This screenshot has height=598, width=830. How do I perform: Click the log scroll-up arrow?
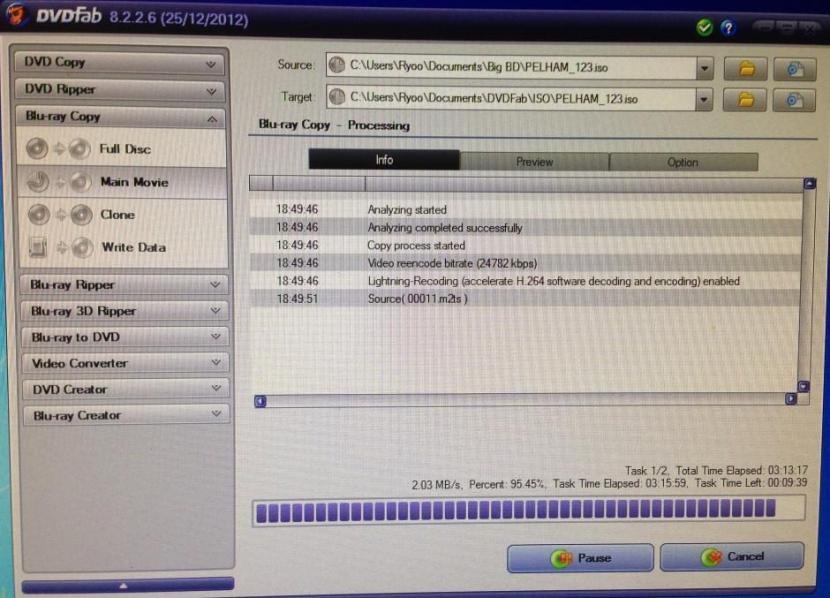point(809,184)
